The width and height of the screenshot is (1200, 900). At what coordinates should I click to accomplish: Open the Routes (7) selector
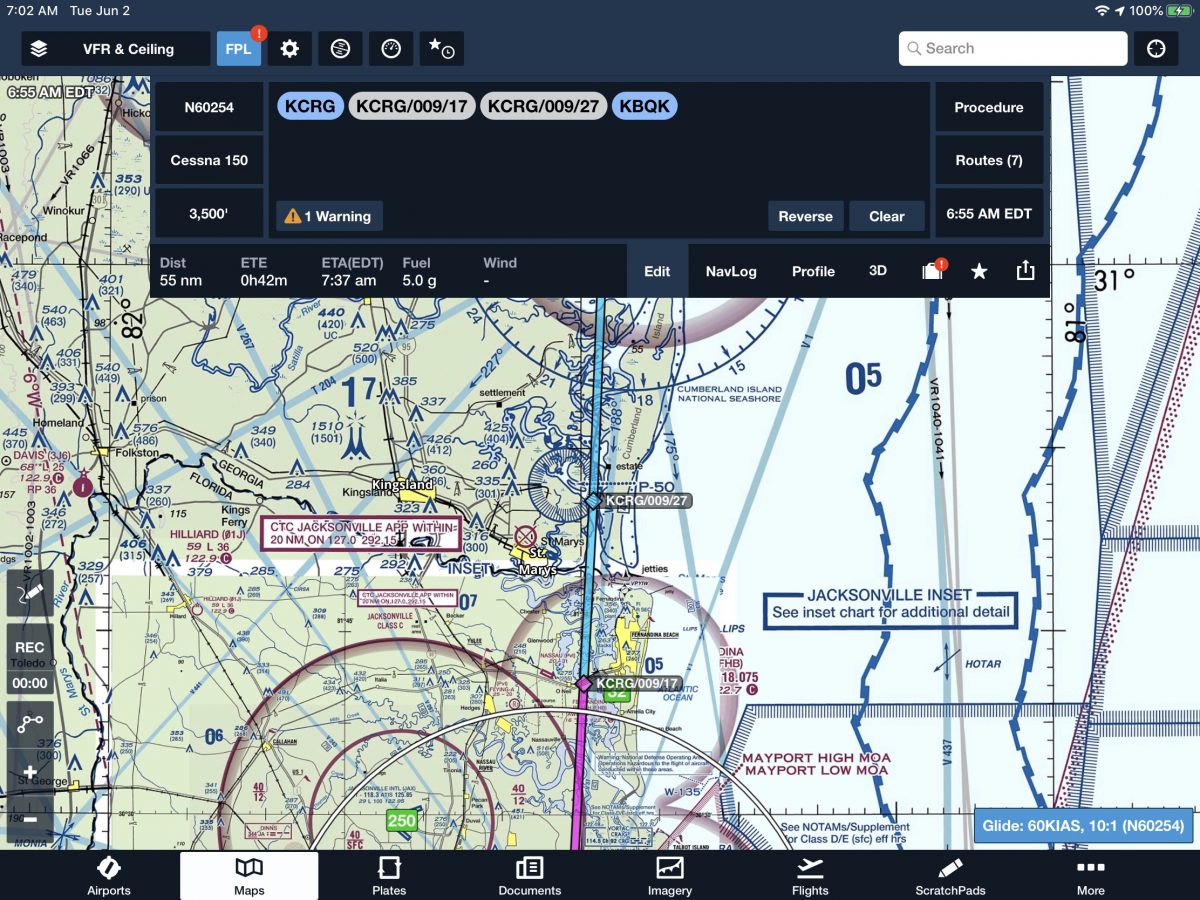click(988, 160)
